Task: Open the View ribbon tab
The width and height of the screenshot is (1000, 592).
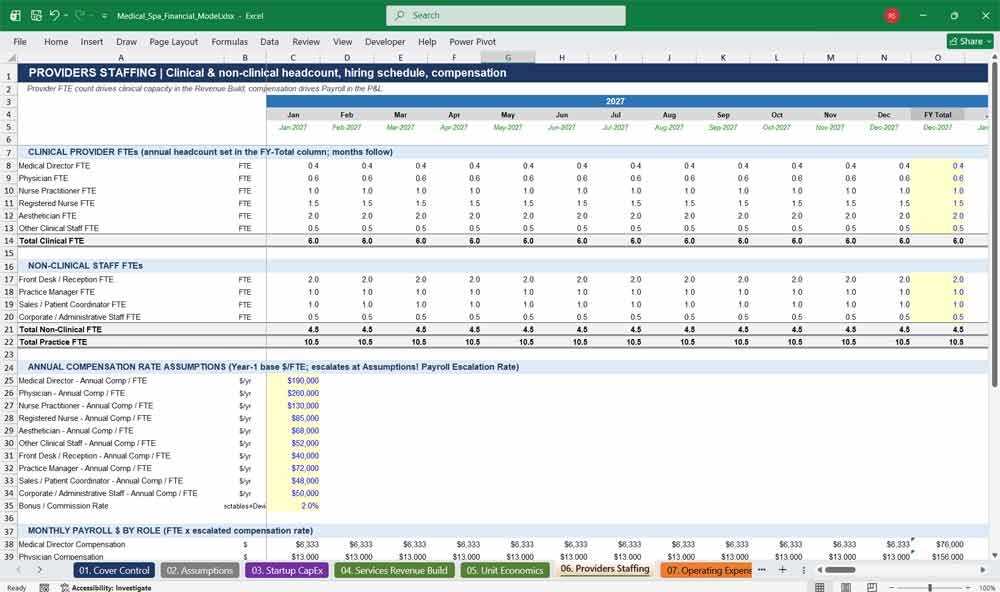Action: tap(342, 41)
